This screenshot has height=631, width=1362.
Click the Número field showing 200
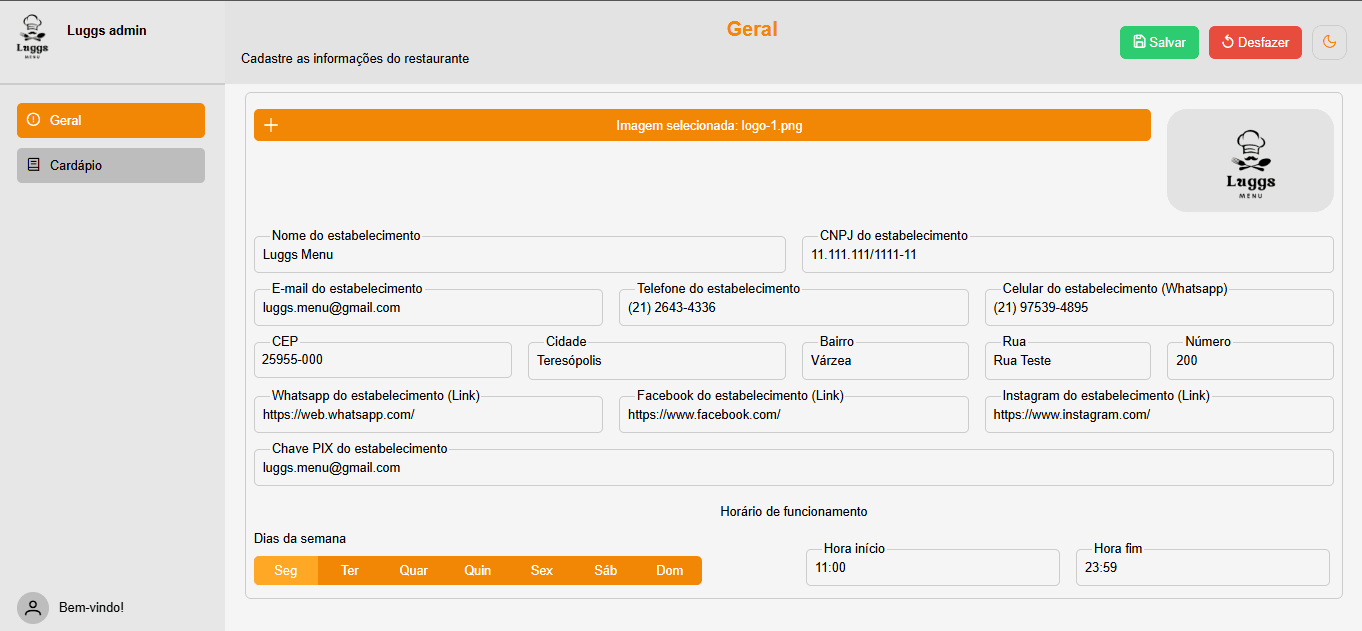coord(1250,360)
